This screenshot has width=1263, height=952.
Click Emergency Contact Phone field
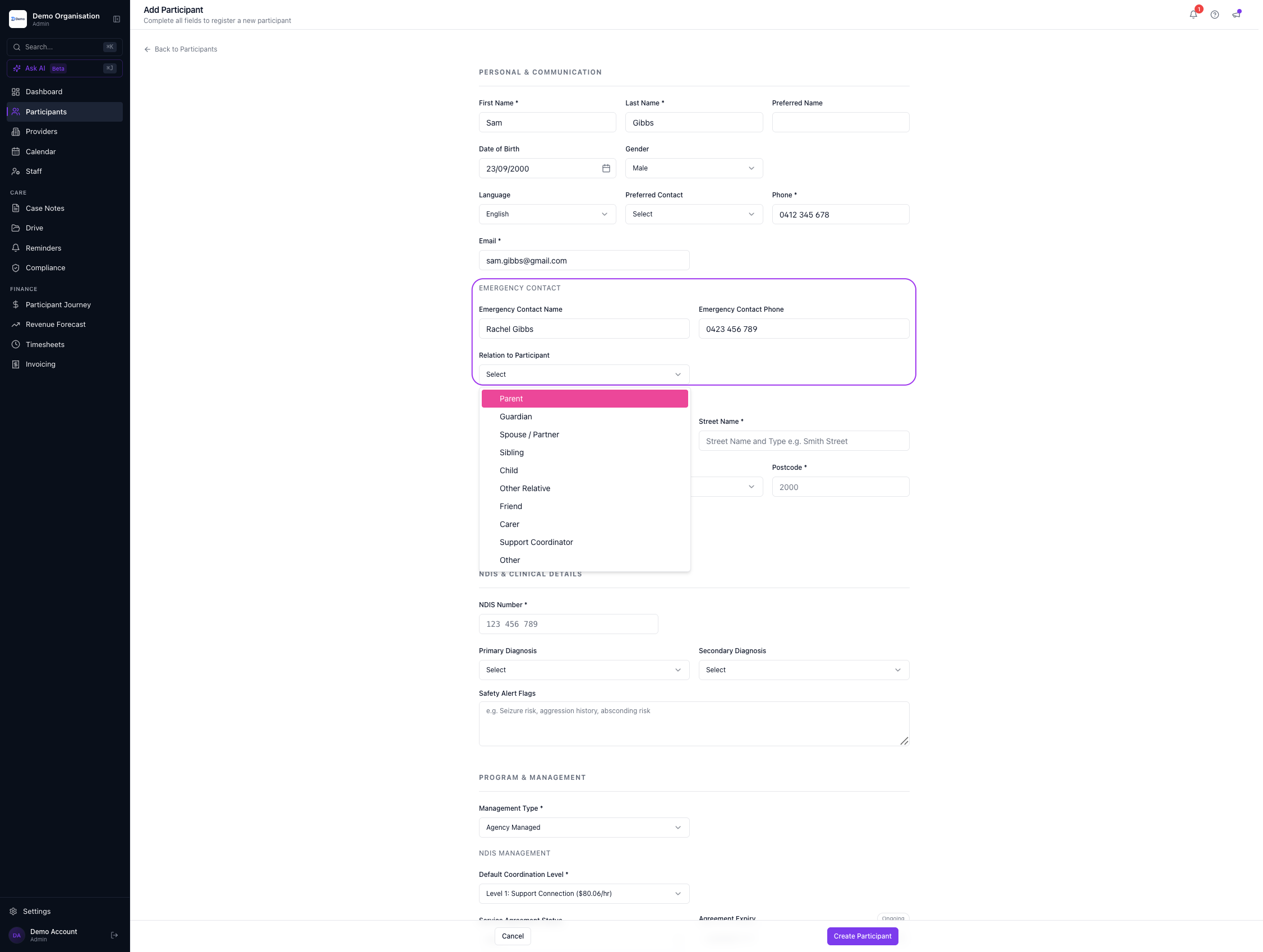[803, 329]
